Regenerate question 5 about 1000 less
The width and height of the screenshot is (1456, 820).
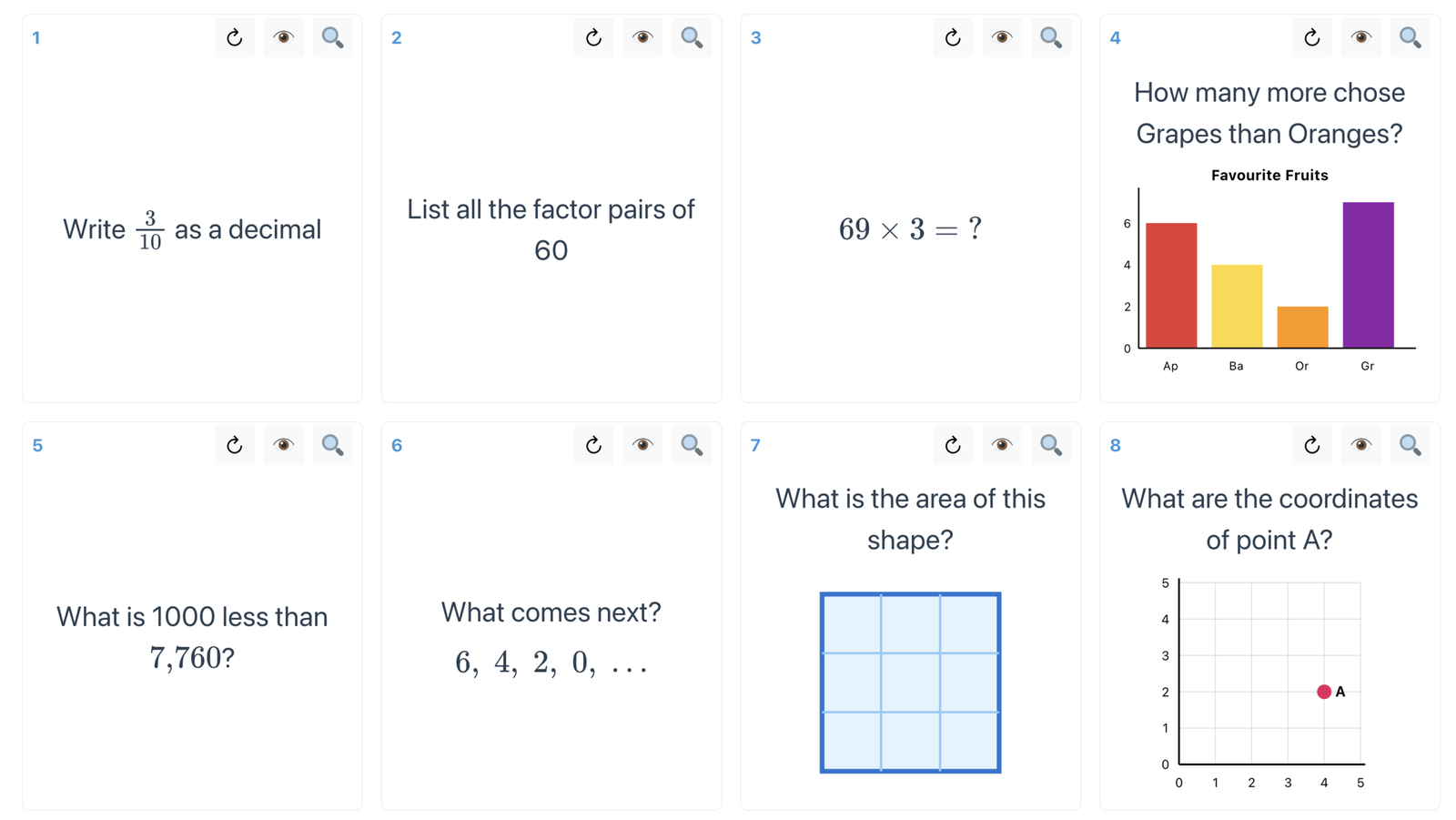pyautogui.click(x=235, y=445)
